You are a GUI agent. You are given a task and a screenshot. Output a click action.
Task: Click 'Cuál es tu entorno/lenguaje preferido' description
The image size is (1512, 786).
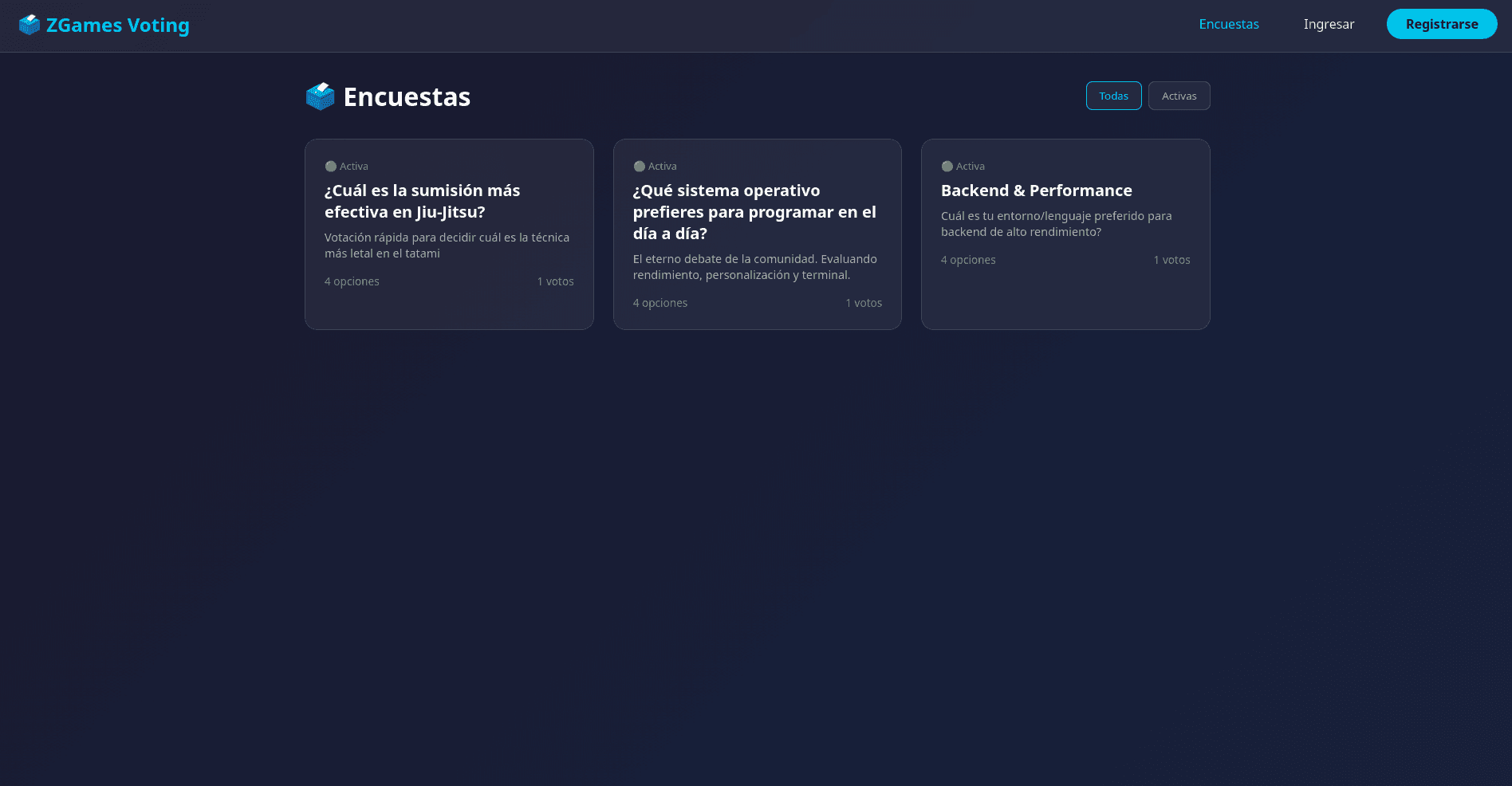point(1057,224)
